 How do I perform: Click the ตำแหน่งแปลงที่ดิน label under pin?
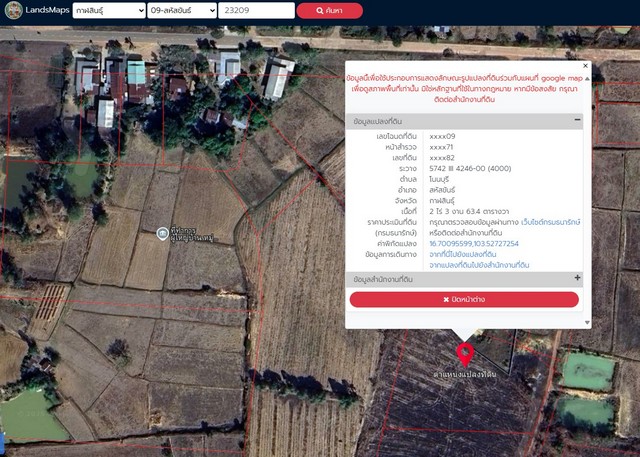(465, 374)
